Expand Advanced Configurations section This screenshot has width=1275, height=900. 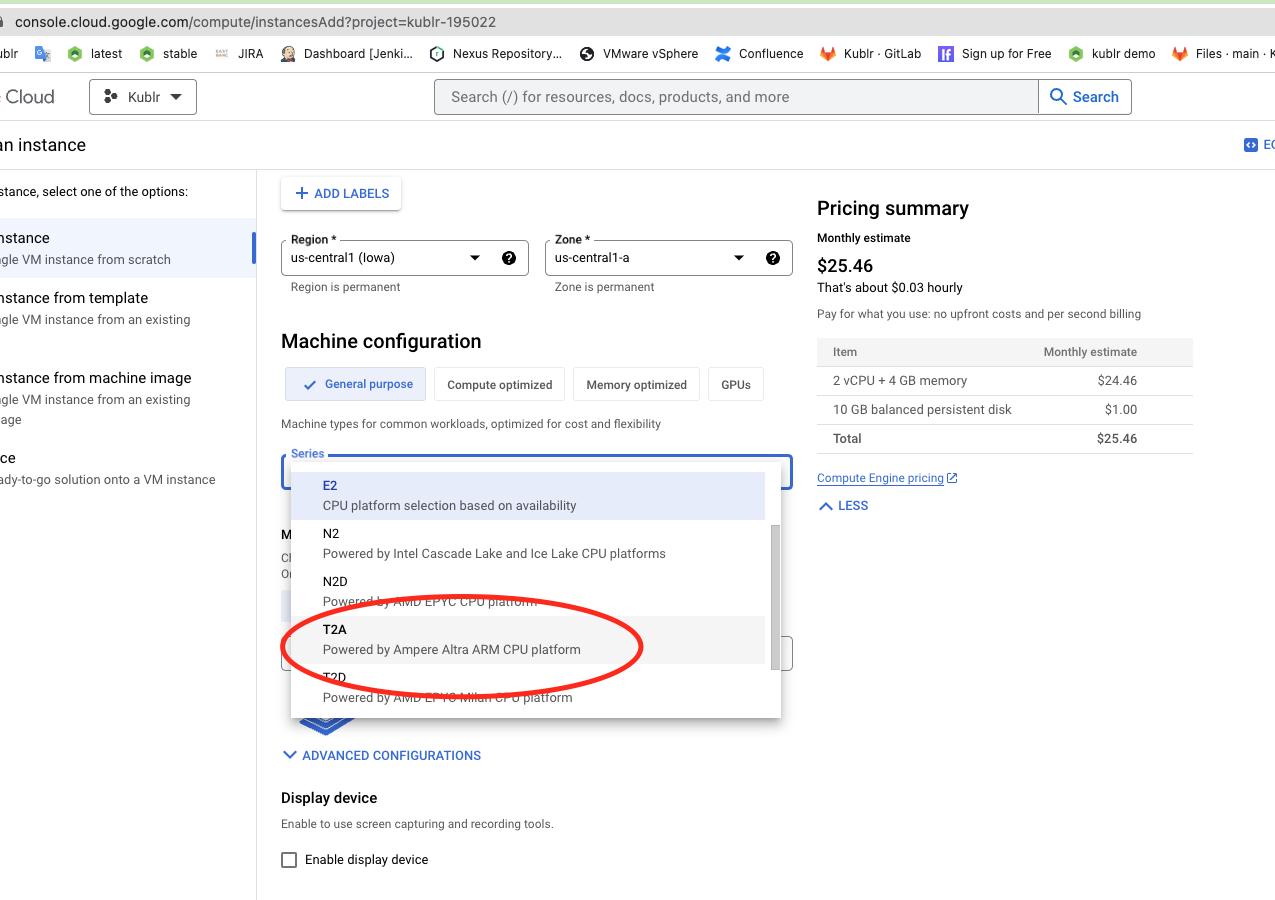pyautogui.click(x=381, y=755)
